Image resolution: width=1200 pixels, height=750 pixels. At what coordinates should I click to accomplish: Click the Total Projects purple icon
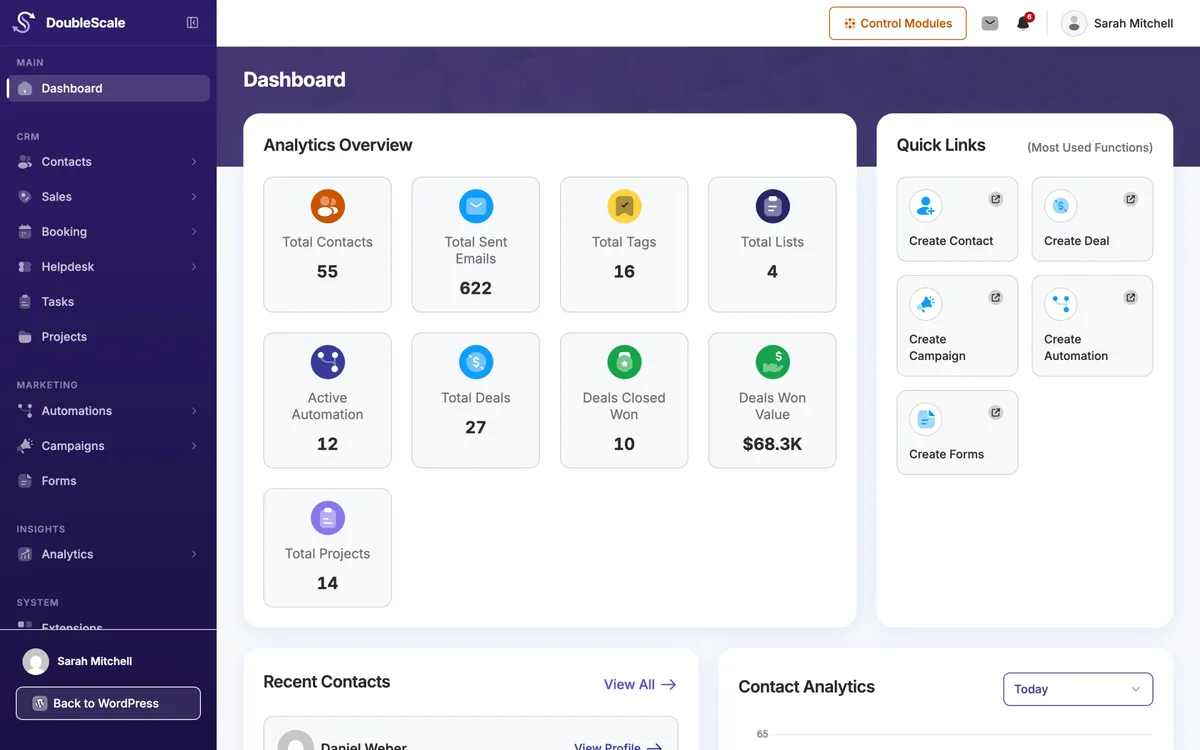327,518
